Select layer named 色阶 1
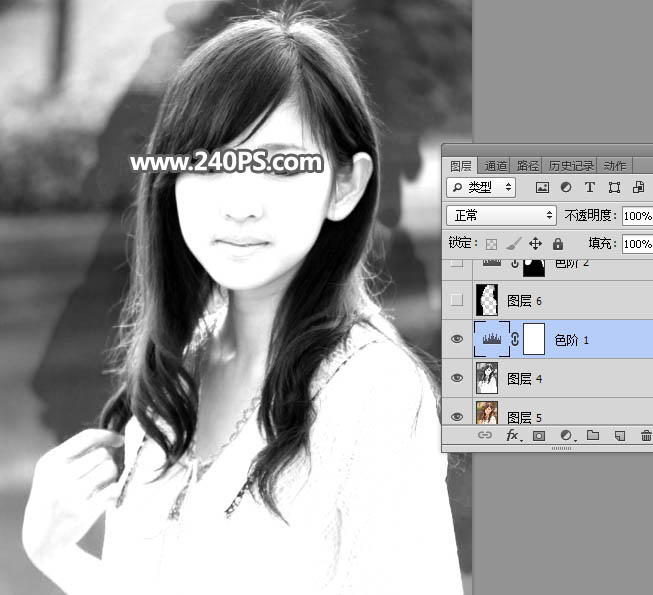The height and width of the screenshot is (595, 653). pyautogui.click(x=571, y=340)
